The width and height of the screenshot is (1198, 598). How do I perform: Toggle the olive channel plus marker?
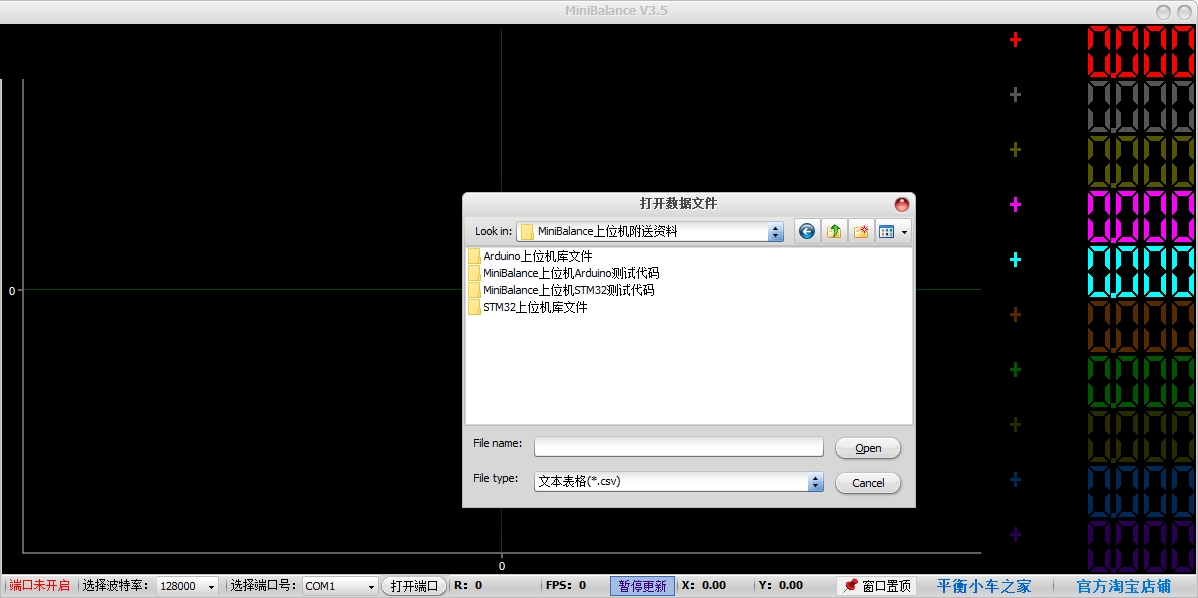(1015, 150)
